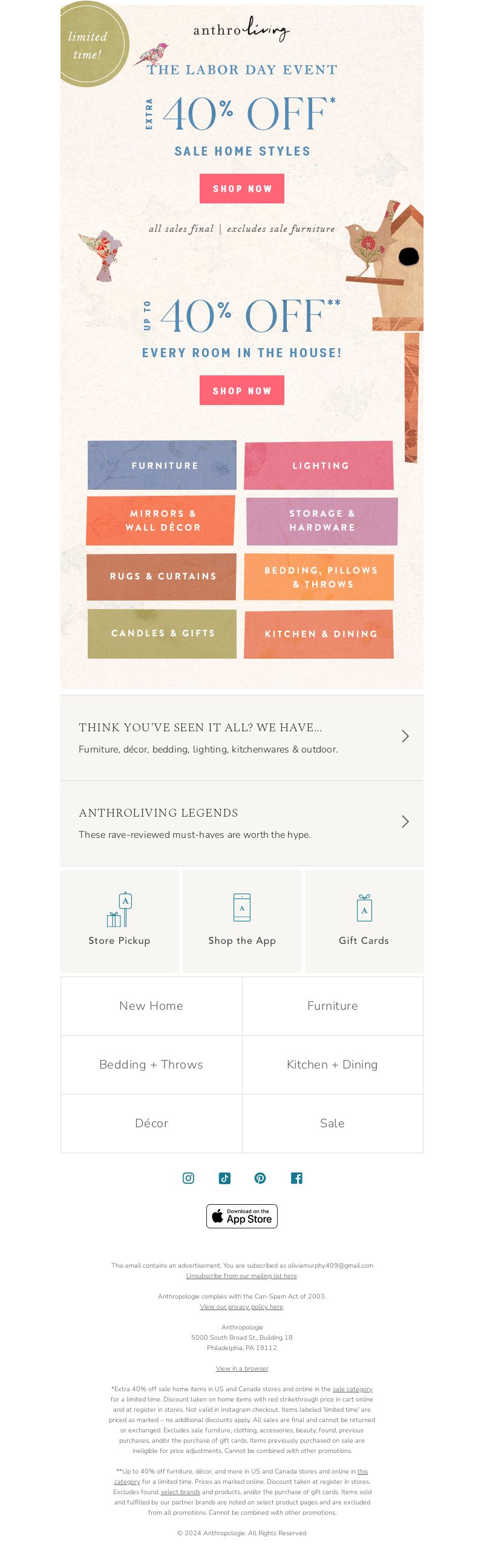This screenshot has width=484, height=1568.
Task: Click the Shop the App phone icon
Action: point(242,908)
